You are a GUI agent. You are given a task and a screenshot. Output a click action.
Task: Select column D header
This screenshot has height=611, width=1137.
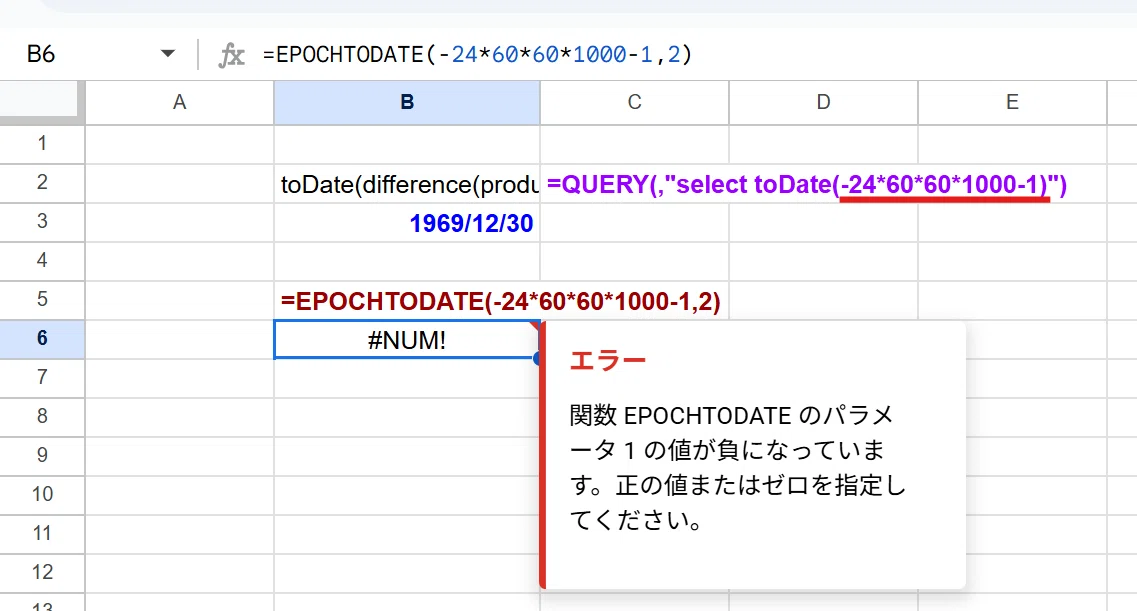click(824, 102)
